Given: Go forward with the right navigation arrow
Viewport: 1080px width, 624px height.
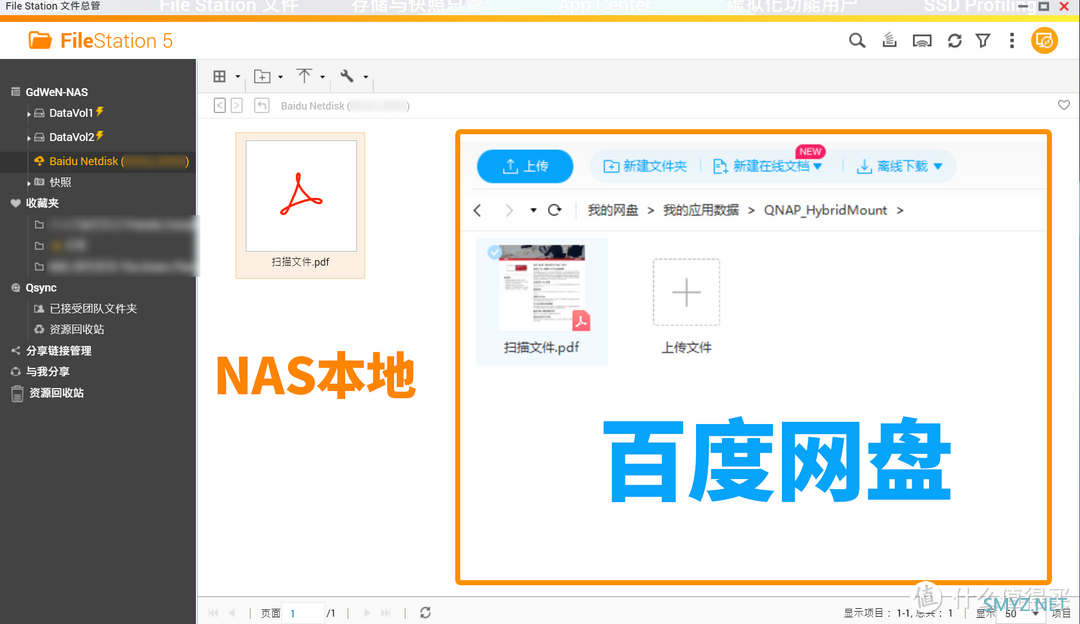Looking at the screenshot, I should (x=236, y=105).
